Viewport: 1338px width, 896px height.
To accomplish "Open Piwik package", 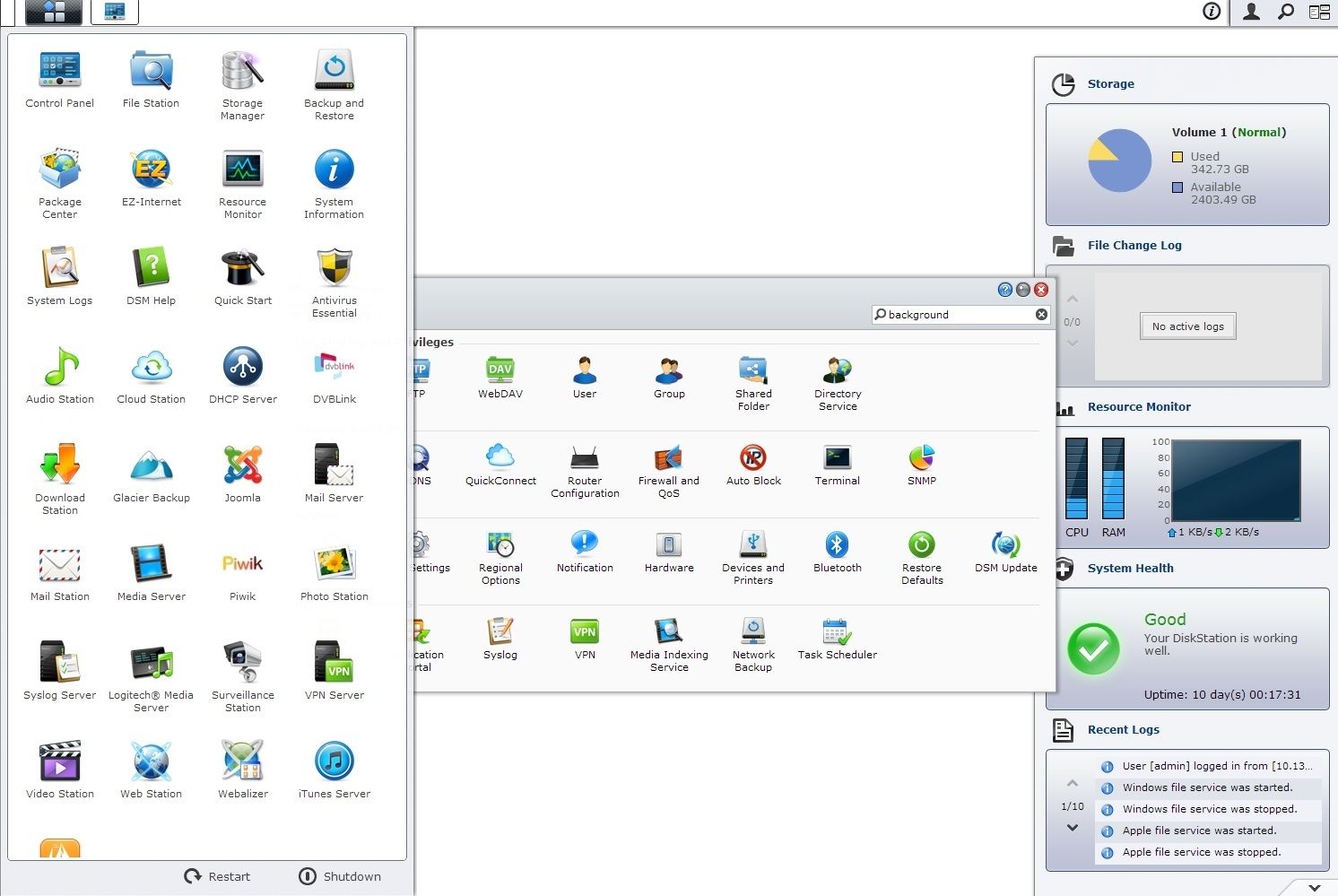I will [243, 572].
